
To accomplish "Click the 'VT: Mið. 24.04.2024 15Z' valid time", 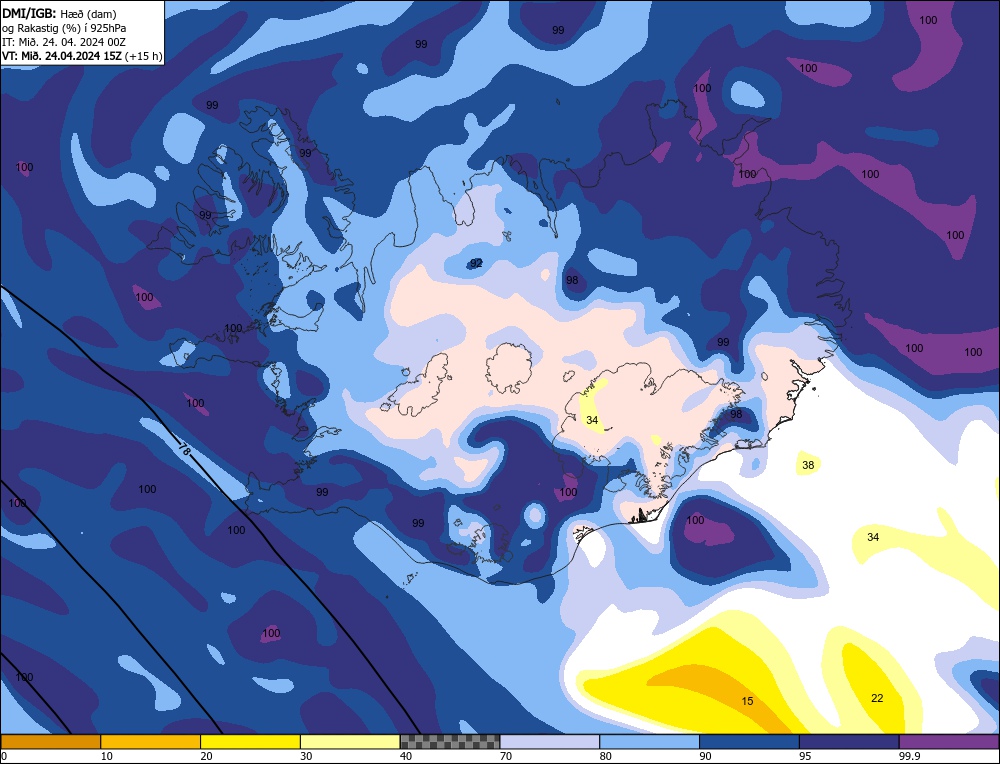I will click(62, 56).
